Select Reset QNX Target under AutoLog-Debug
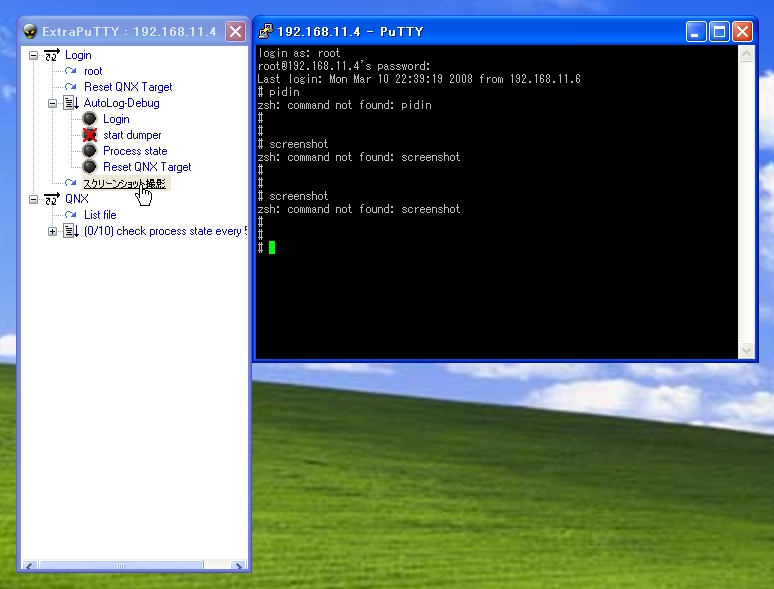This screenshot has width=774, height=589. (x=147, y=167)
